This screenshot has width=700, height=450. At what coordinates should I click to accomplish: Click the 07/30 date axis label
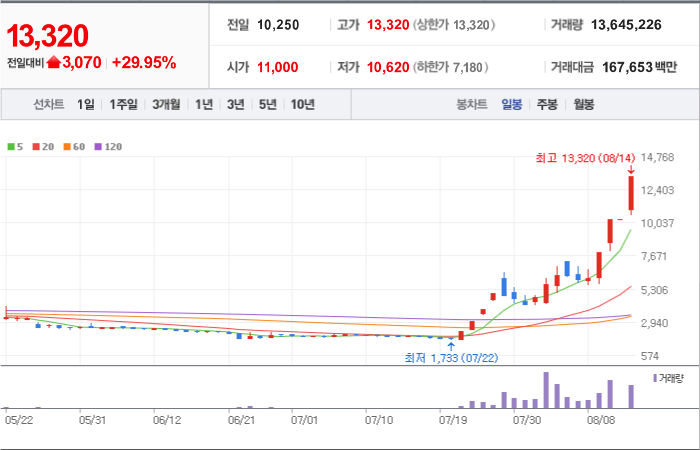pyautogui.click(x=527, y=421)
